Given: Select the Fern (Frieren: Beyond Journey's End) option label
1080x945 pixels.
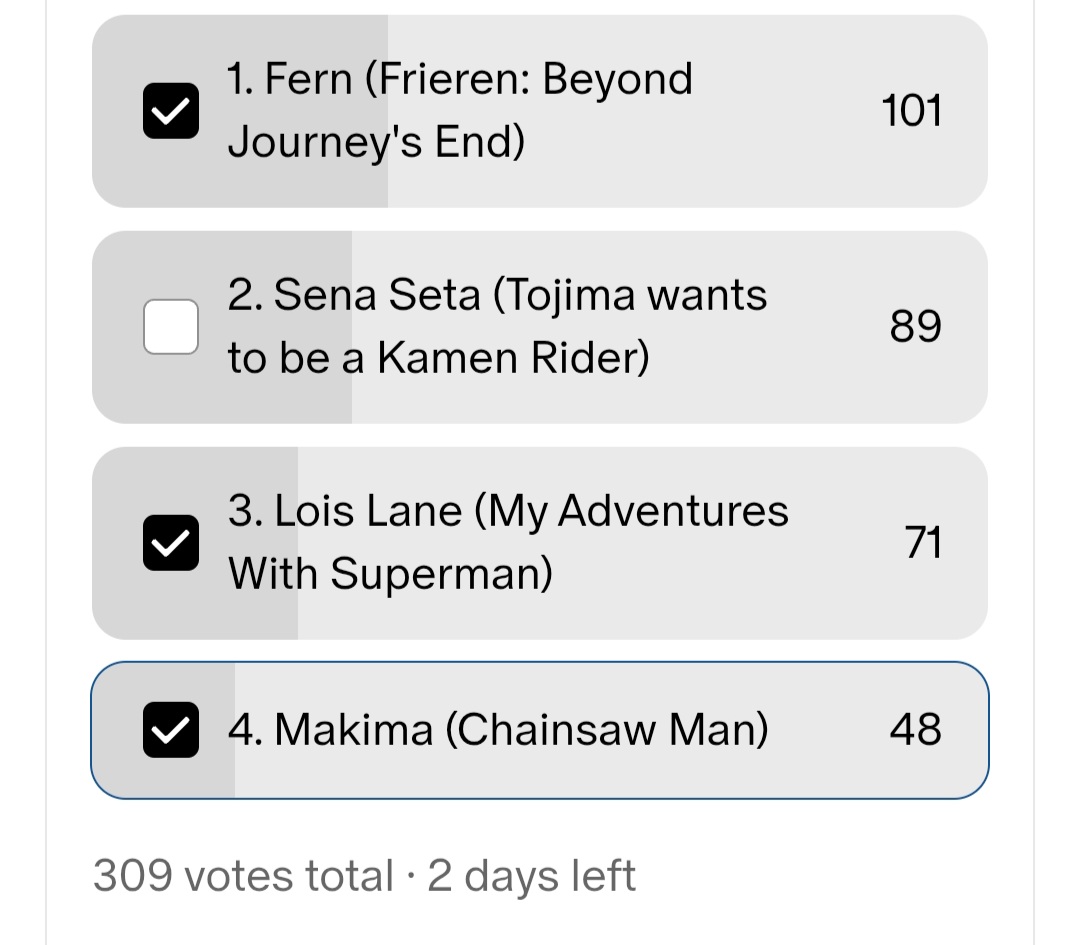Looking at the screenshot, I should pos(460,110).
